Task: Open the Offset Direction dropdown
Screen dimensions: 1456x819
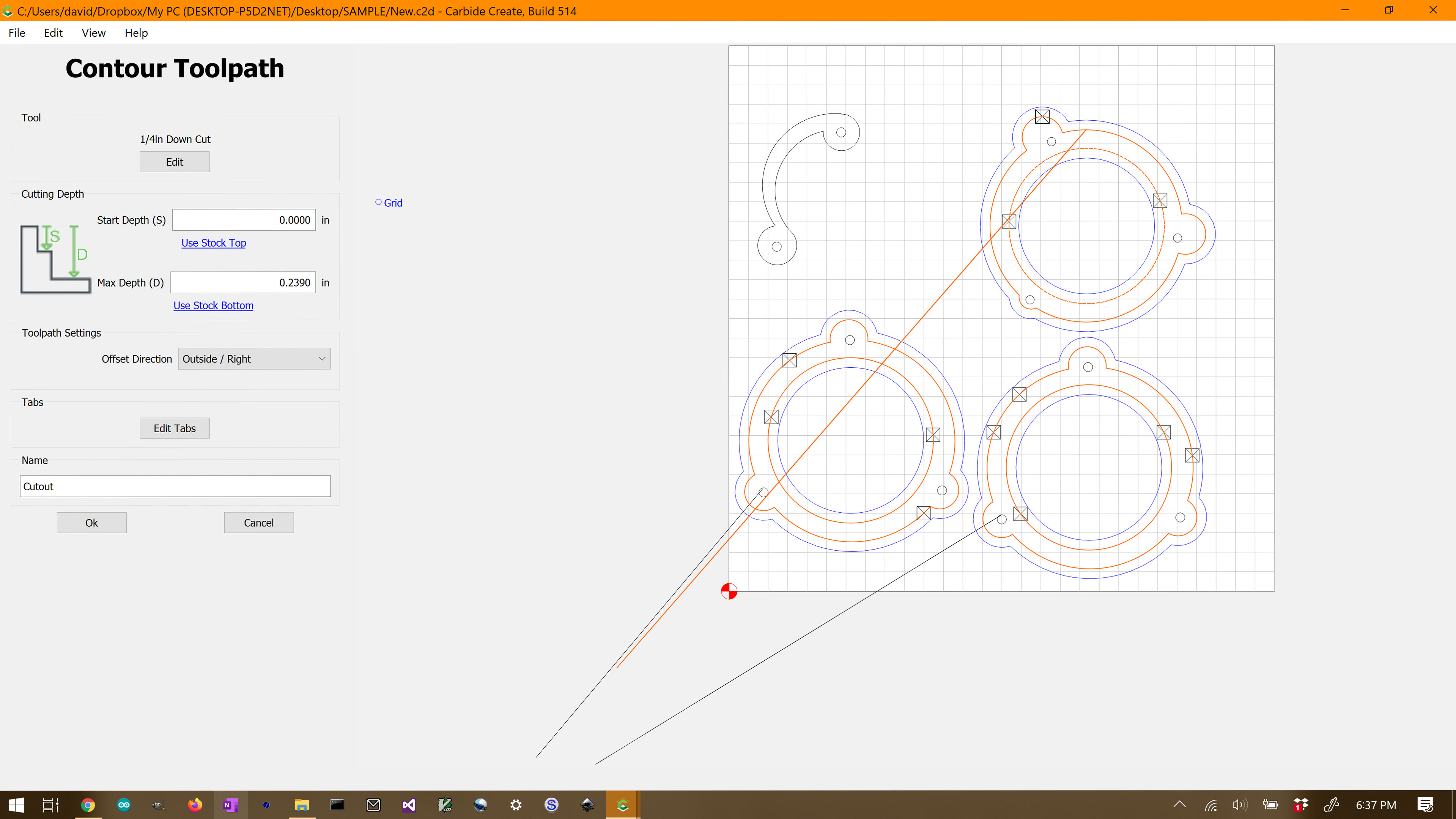Action: click(x=254, y=359)
